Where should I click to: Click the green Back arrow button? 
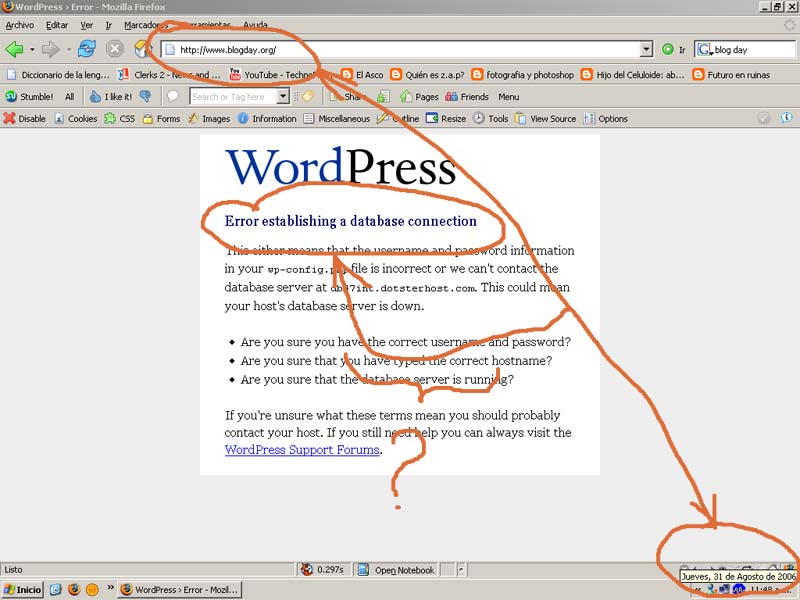pos(14,49)
